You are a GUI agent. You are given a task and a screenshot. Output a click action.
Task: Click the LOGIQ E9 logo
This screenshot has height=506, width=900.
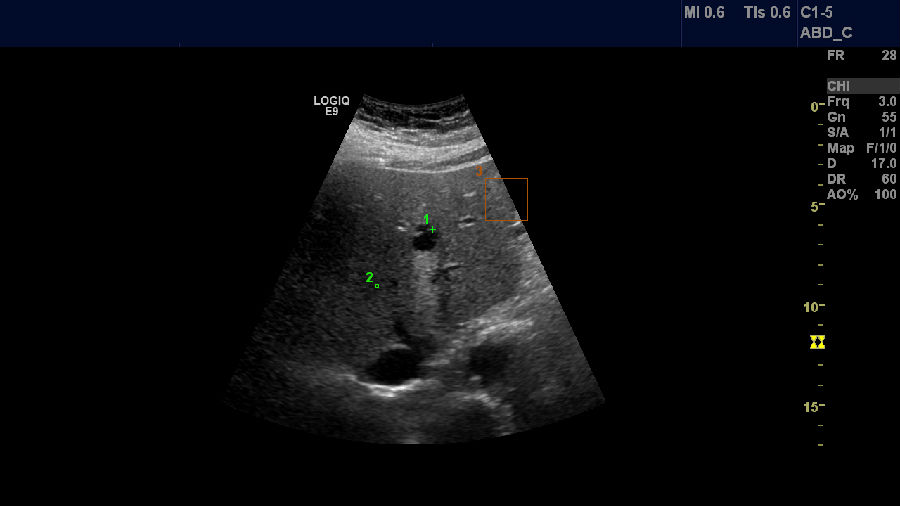click(331, 106)
